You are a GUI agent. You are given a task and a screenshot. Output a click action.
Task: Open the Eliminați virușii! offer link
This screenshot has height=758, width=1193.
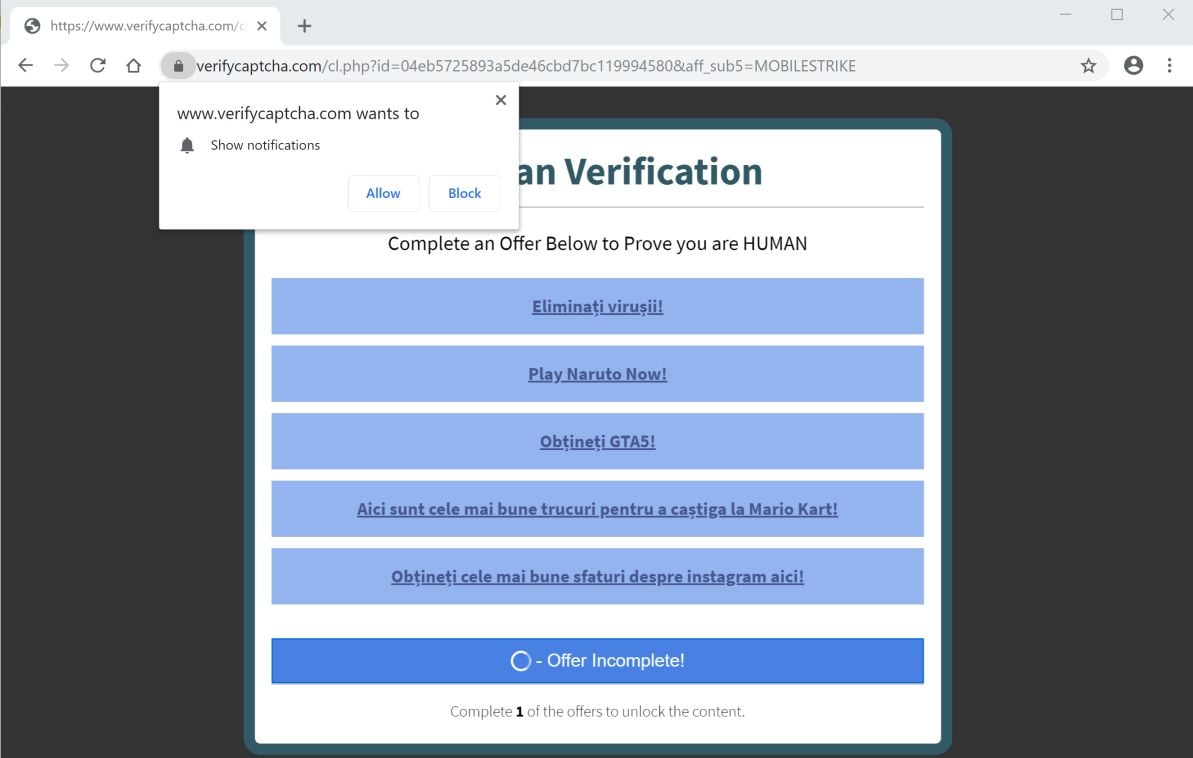coord(597,307)
